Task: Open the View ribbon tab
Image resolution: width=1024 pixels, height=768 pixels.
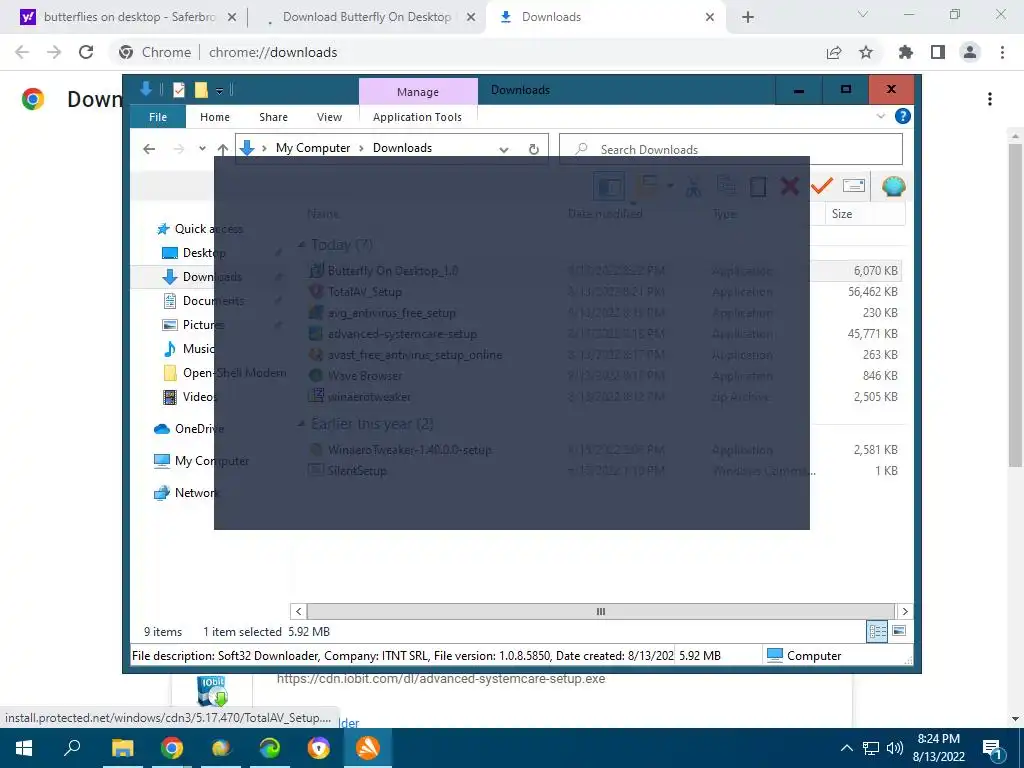Action: pos(329,117)
